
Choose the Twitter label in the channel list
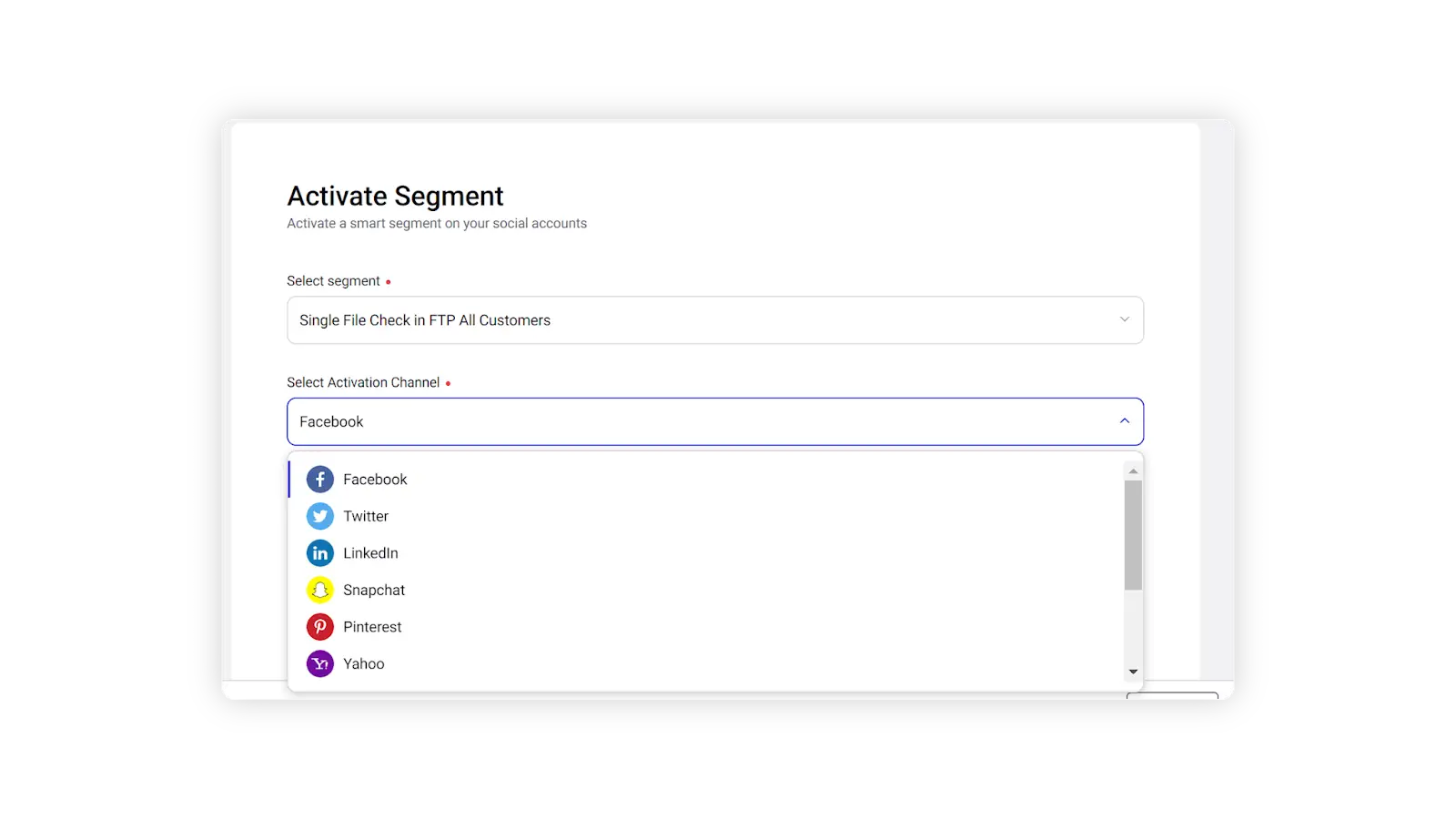(x=366, y=516)
